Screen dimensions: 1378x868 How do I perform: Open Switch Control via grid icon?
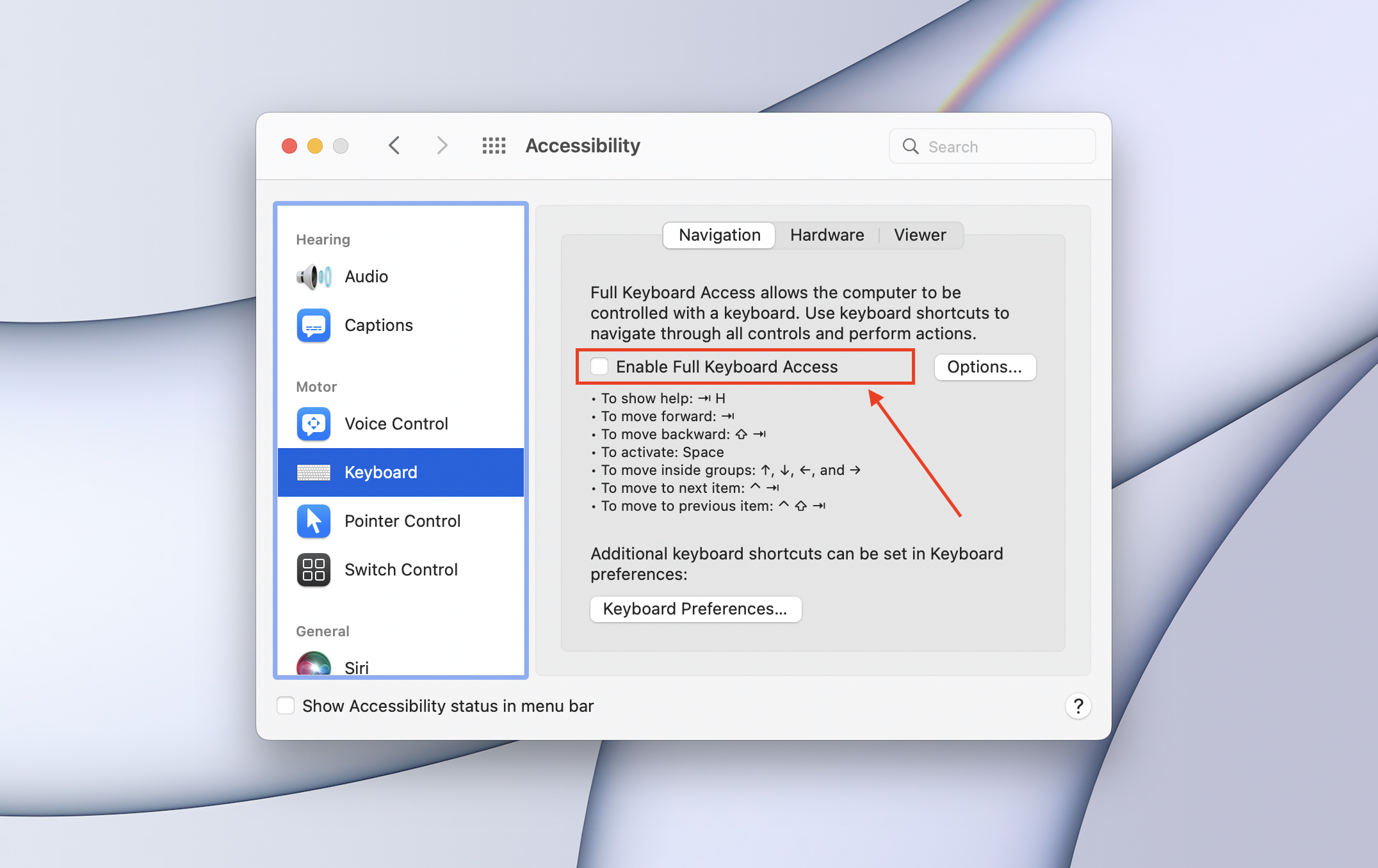[x=314, y=570]
